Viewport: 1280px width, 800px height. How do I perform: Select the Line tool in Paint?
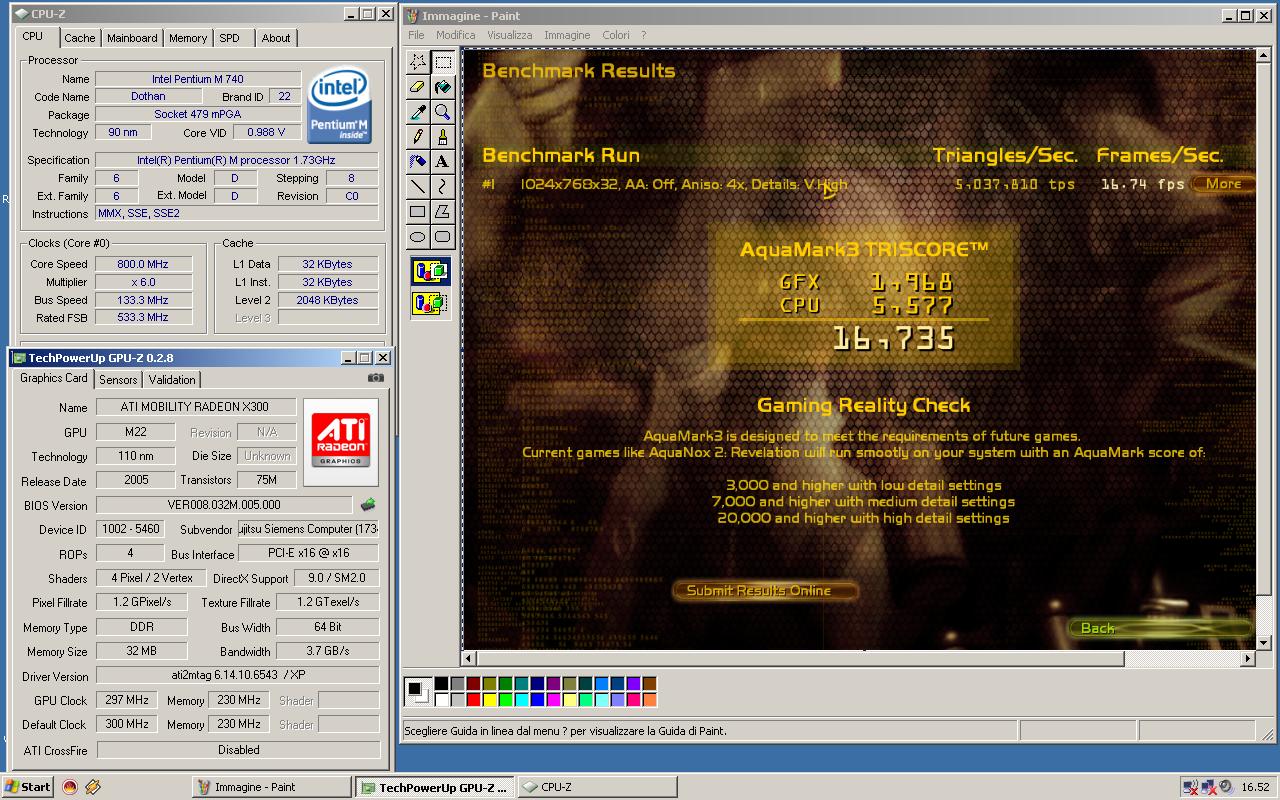tap(418, 187)
